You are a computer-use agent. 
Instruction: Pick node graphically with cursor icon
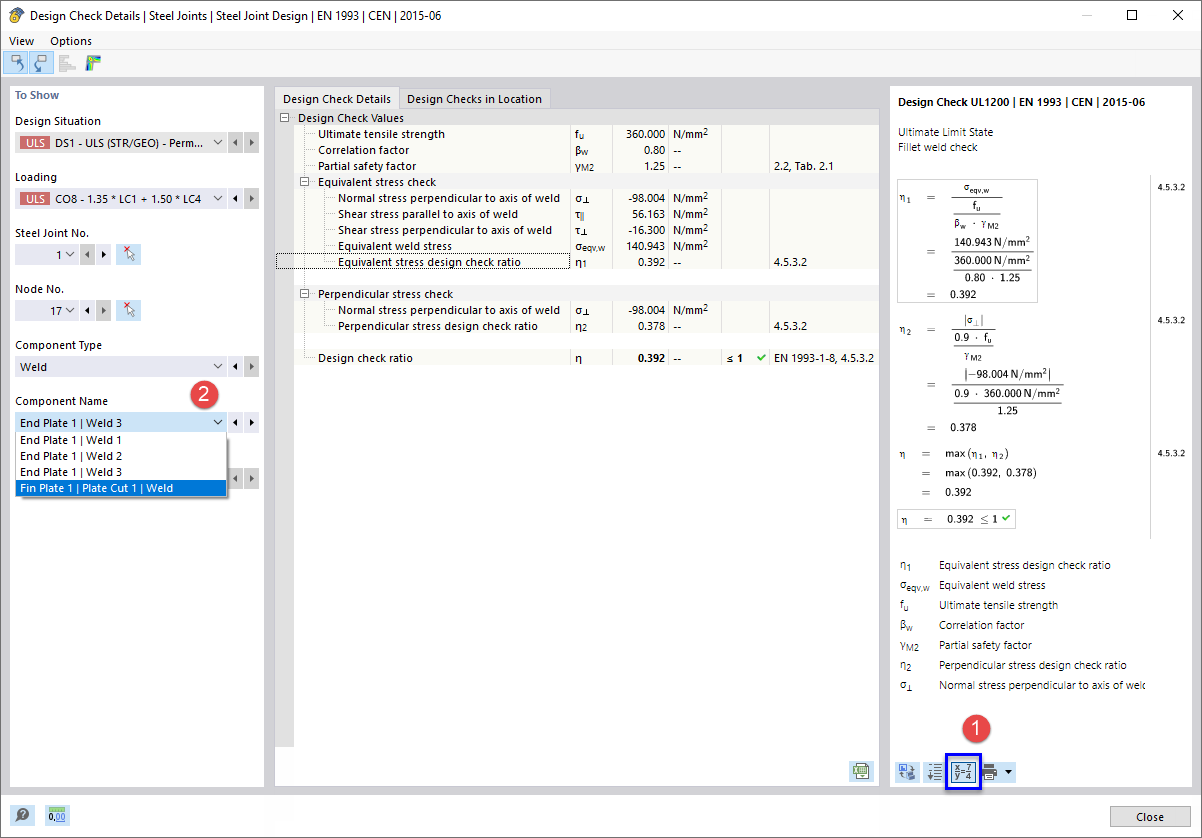pos(128,311)
